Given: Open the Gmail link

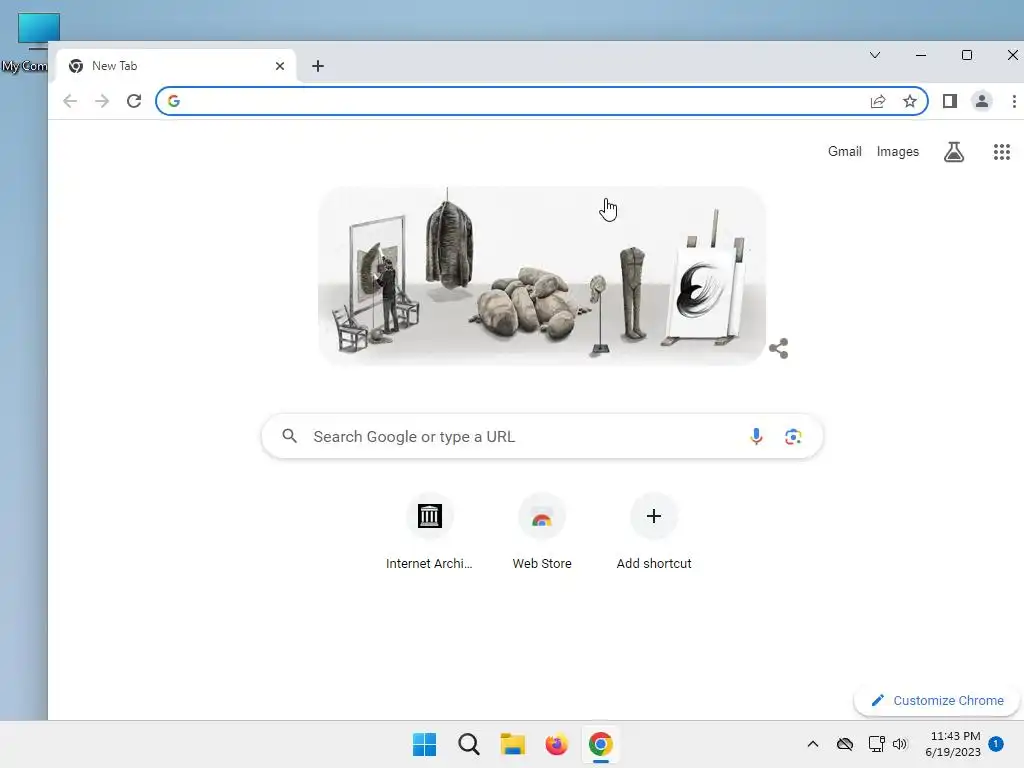Looking at the screenshot, I should [x=844, y=152].
